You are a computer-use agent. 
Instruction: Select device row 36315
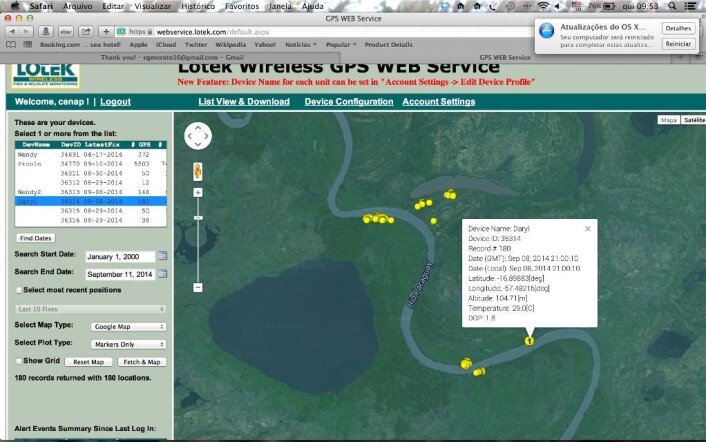(91, 211)
